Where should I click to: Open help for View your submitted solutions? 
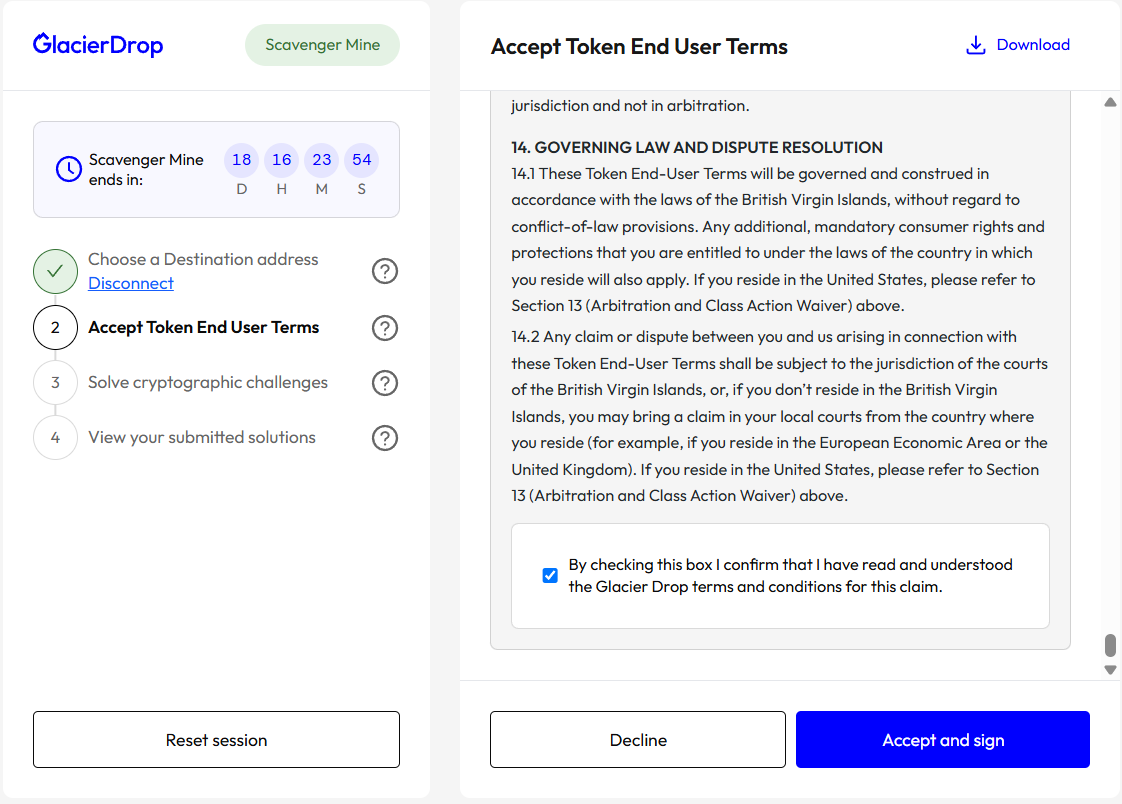tap(384, 438)
